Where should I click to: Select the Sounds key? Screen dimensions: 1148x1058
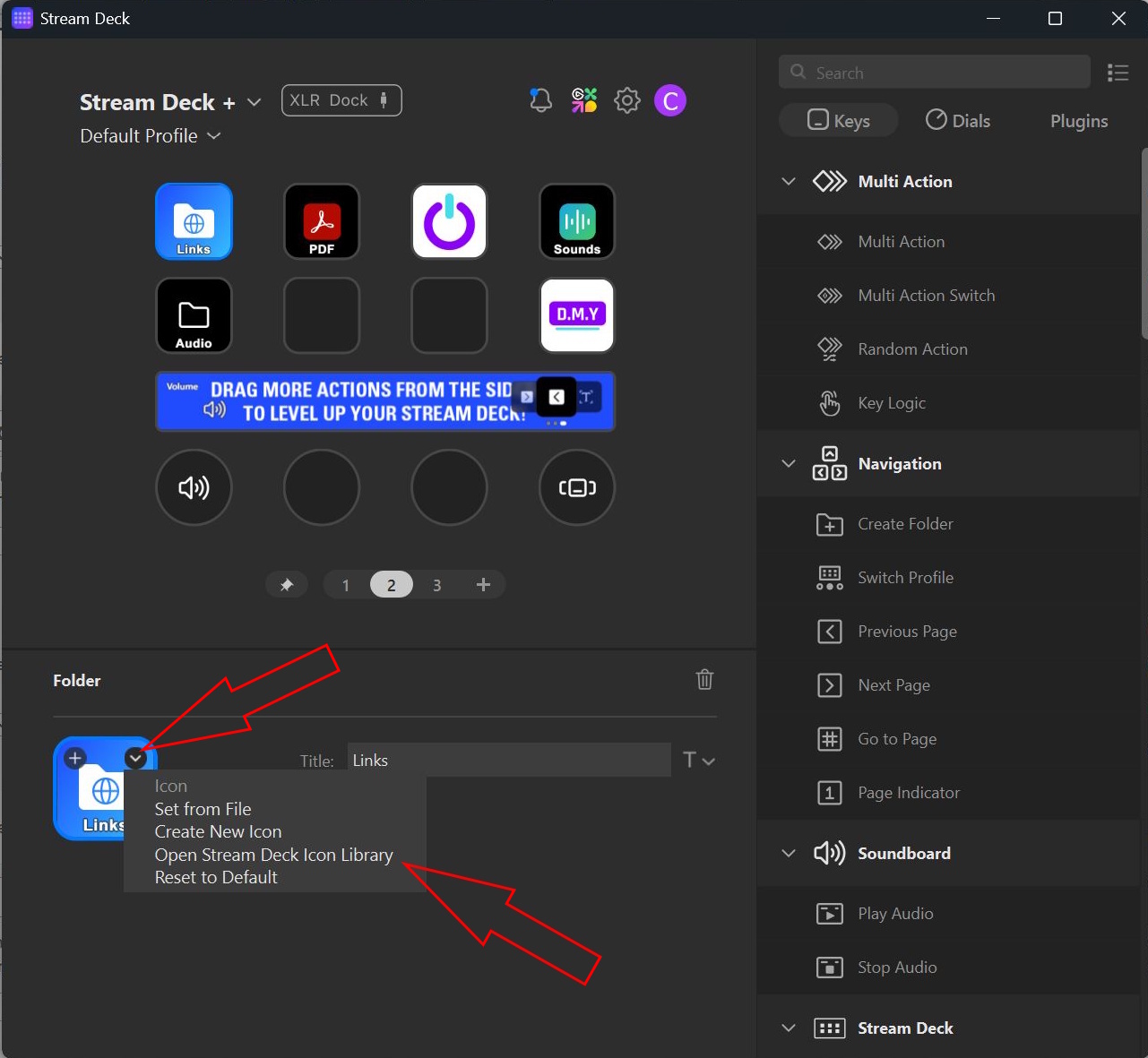577,221
